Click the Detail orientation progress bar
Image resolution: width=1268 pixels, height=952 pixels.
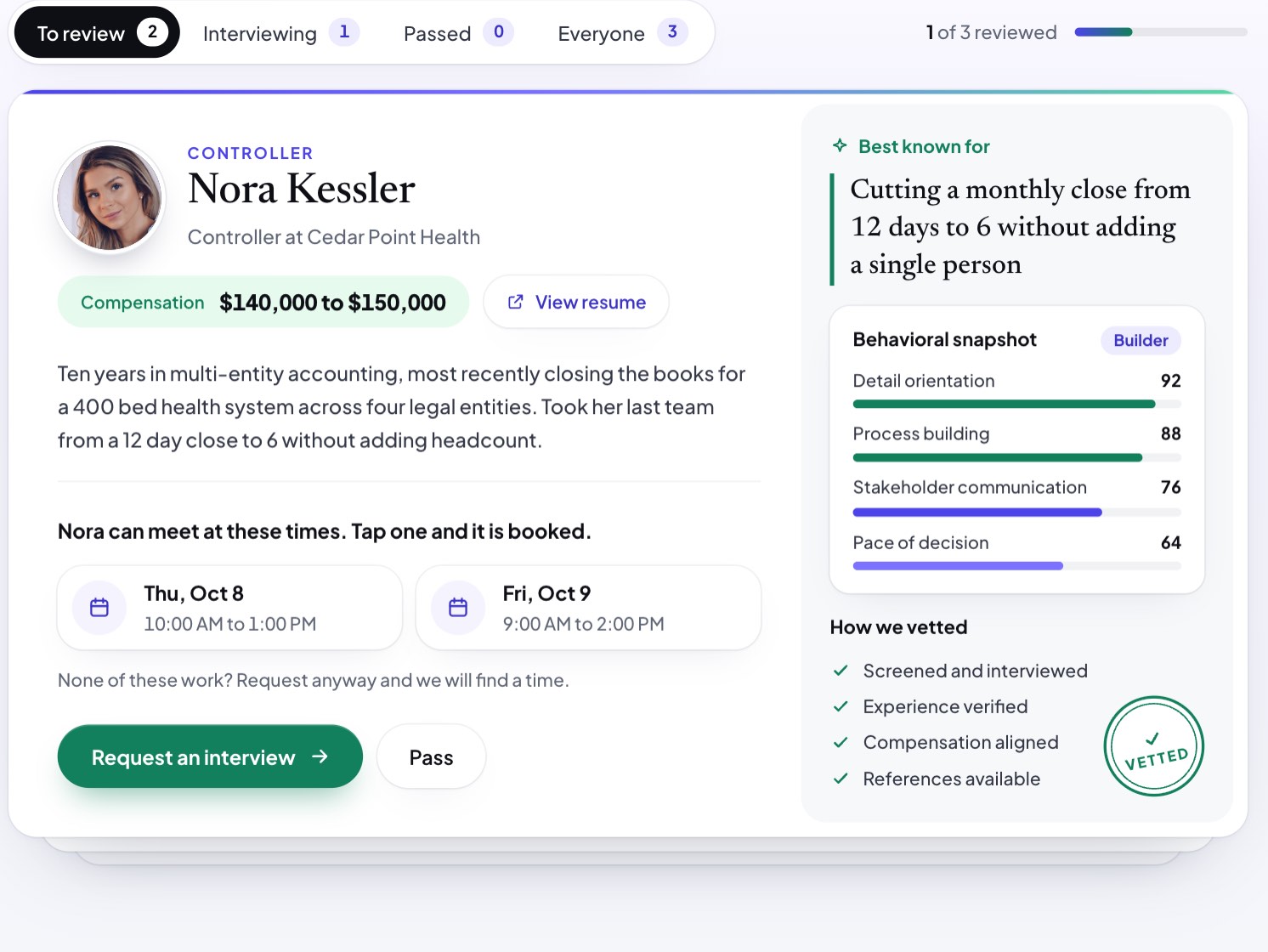pyautogui.click(x=1016, y=405)
